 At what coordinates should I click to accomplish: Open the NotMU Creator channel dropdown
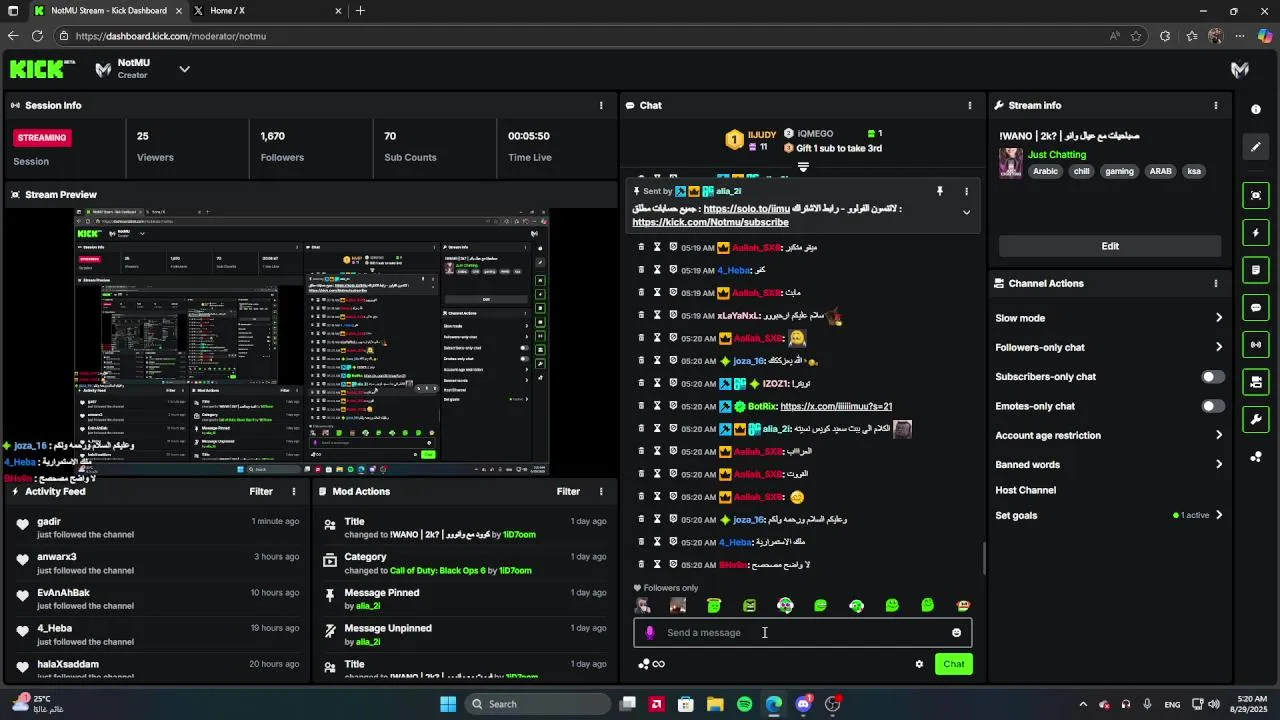coord(184,69)
